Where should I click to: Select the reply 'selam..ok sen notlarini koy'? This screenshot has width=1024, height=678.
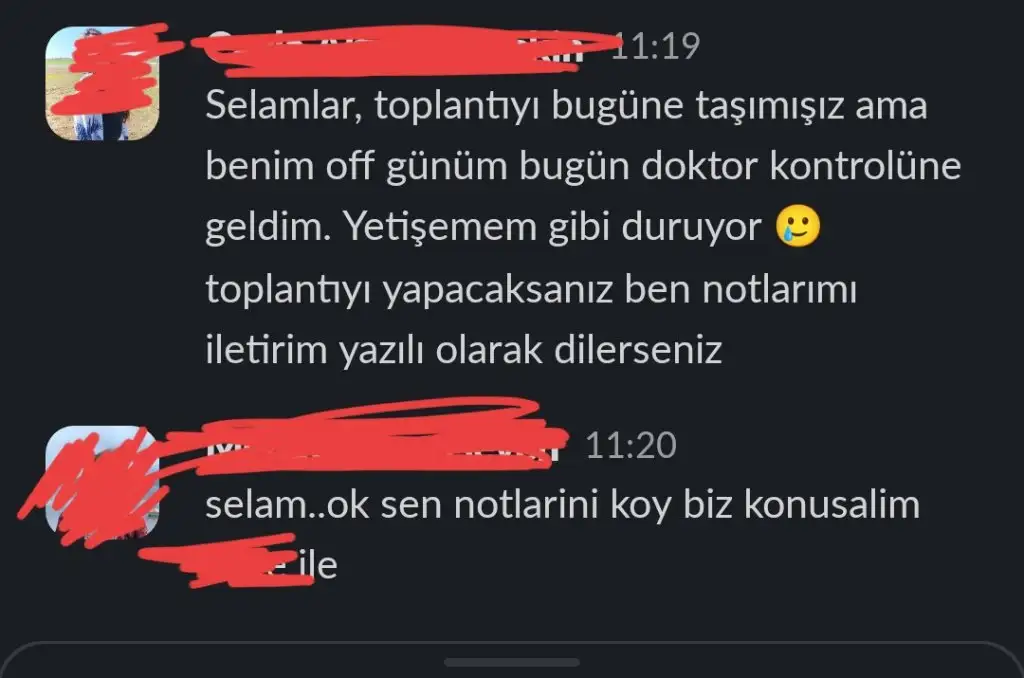click(x=562, y=505)
